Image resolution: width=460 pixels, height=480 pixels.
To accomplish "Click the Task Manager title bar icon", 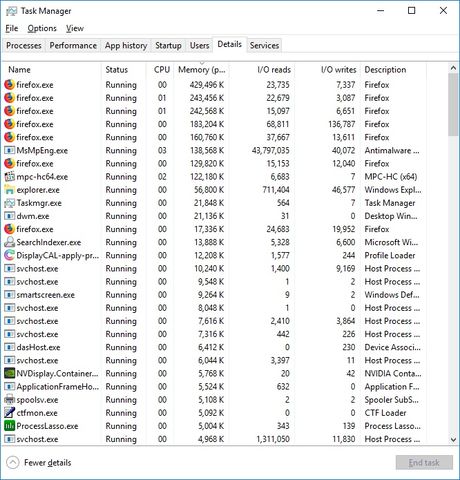I will click(x=11, y=11).
